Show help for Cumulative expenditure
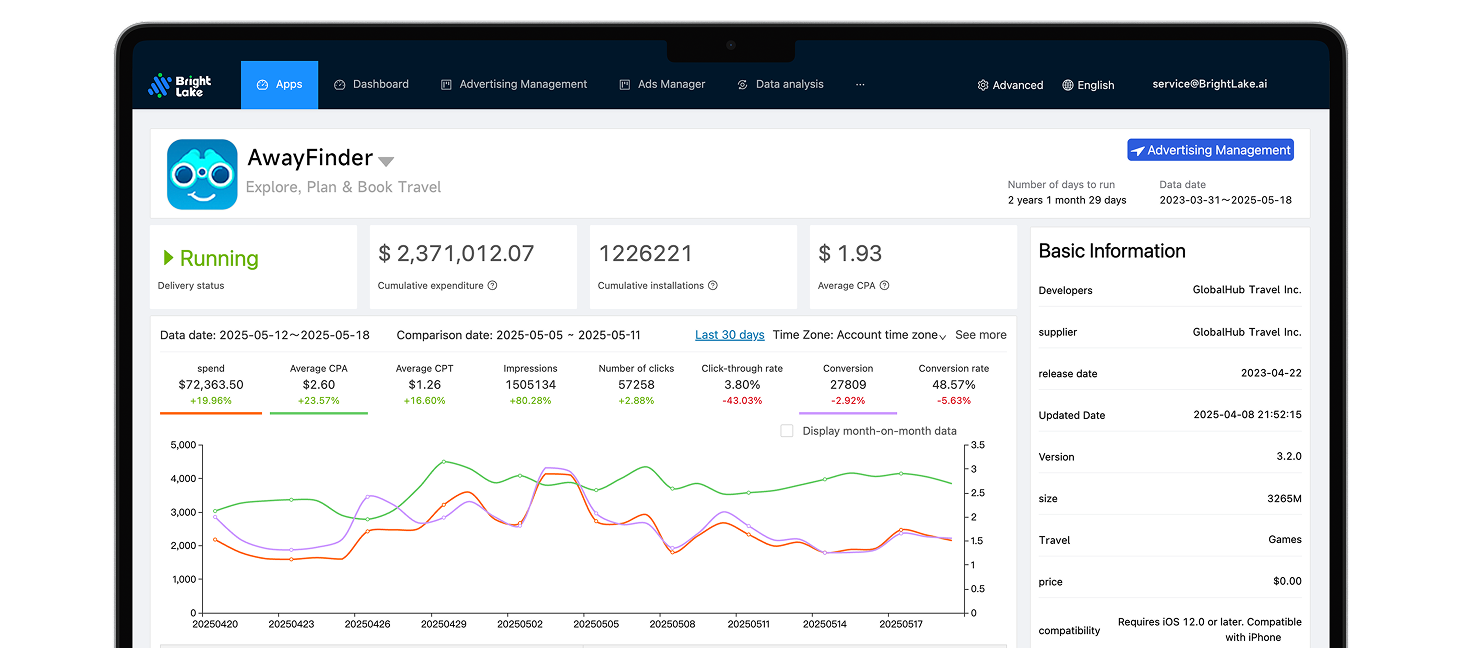This screenshot has height=648, width=1462. click(x=492, y=286)
